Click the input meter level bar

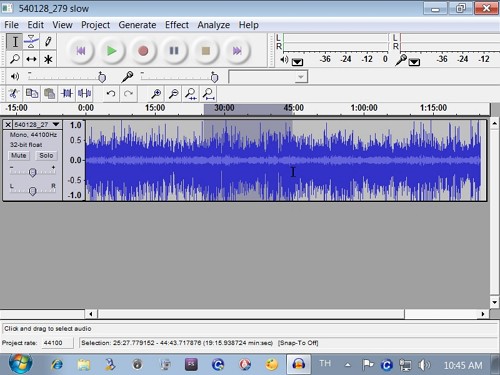coord(450,42)
